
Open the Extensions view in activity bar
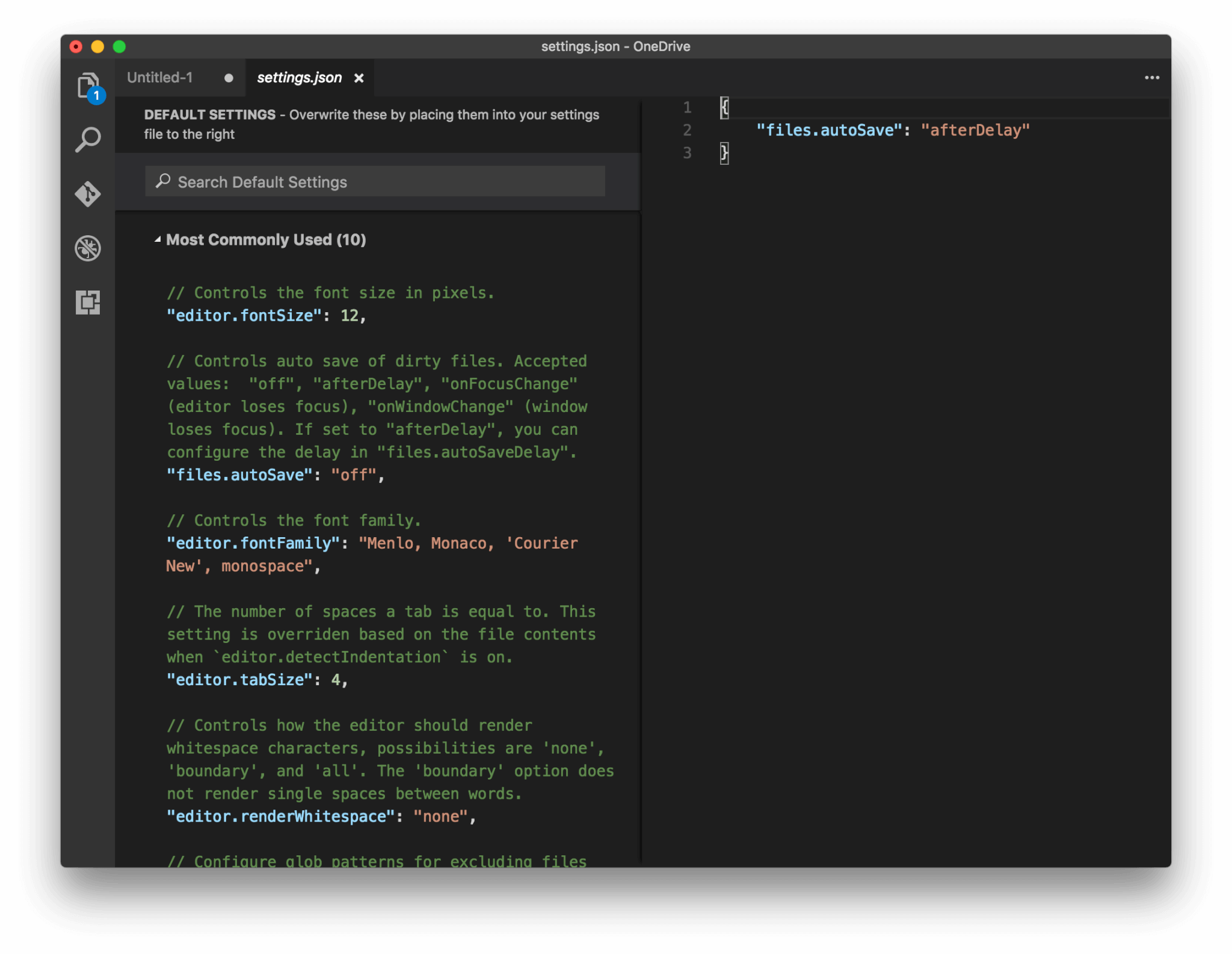[88, 302]
